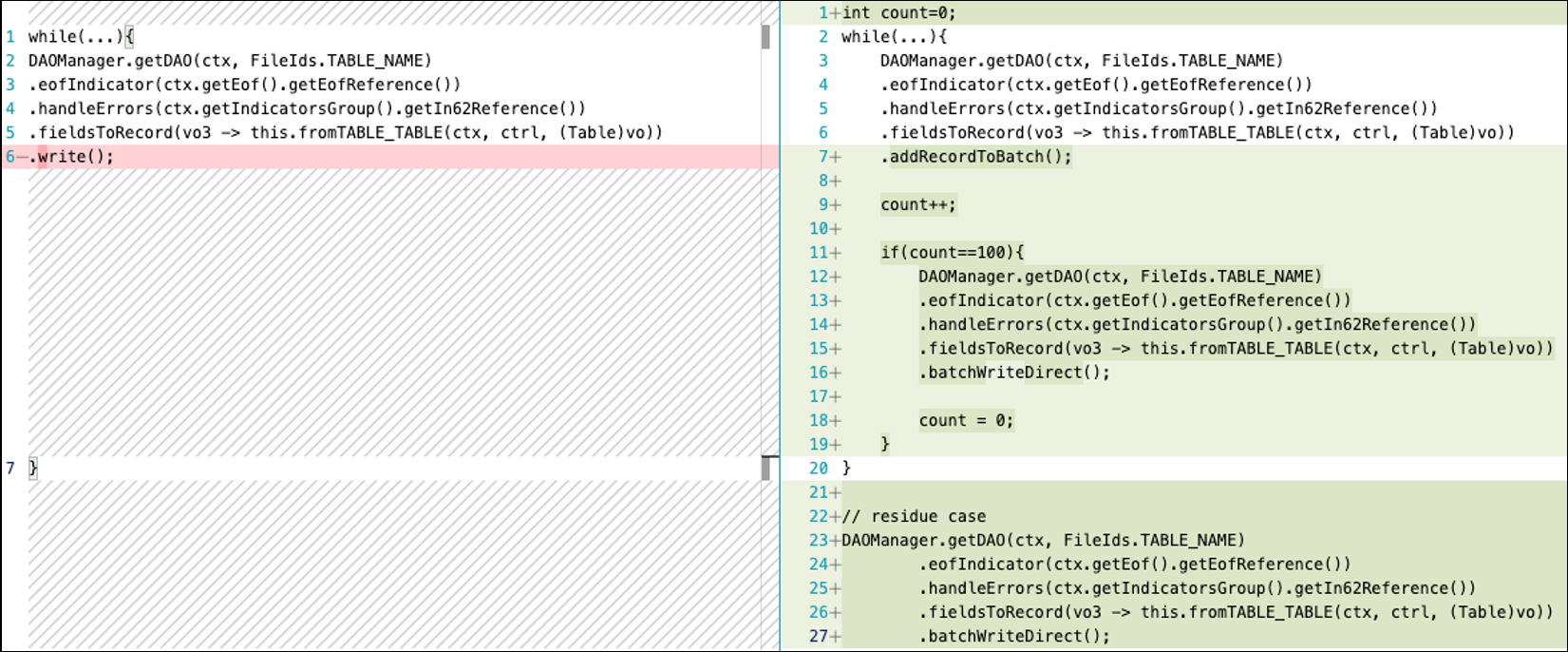Select the "count = 0;" statement on line 18
The height and width of the screenshot is (652, 1568).
(966, 420)
